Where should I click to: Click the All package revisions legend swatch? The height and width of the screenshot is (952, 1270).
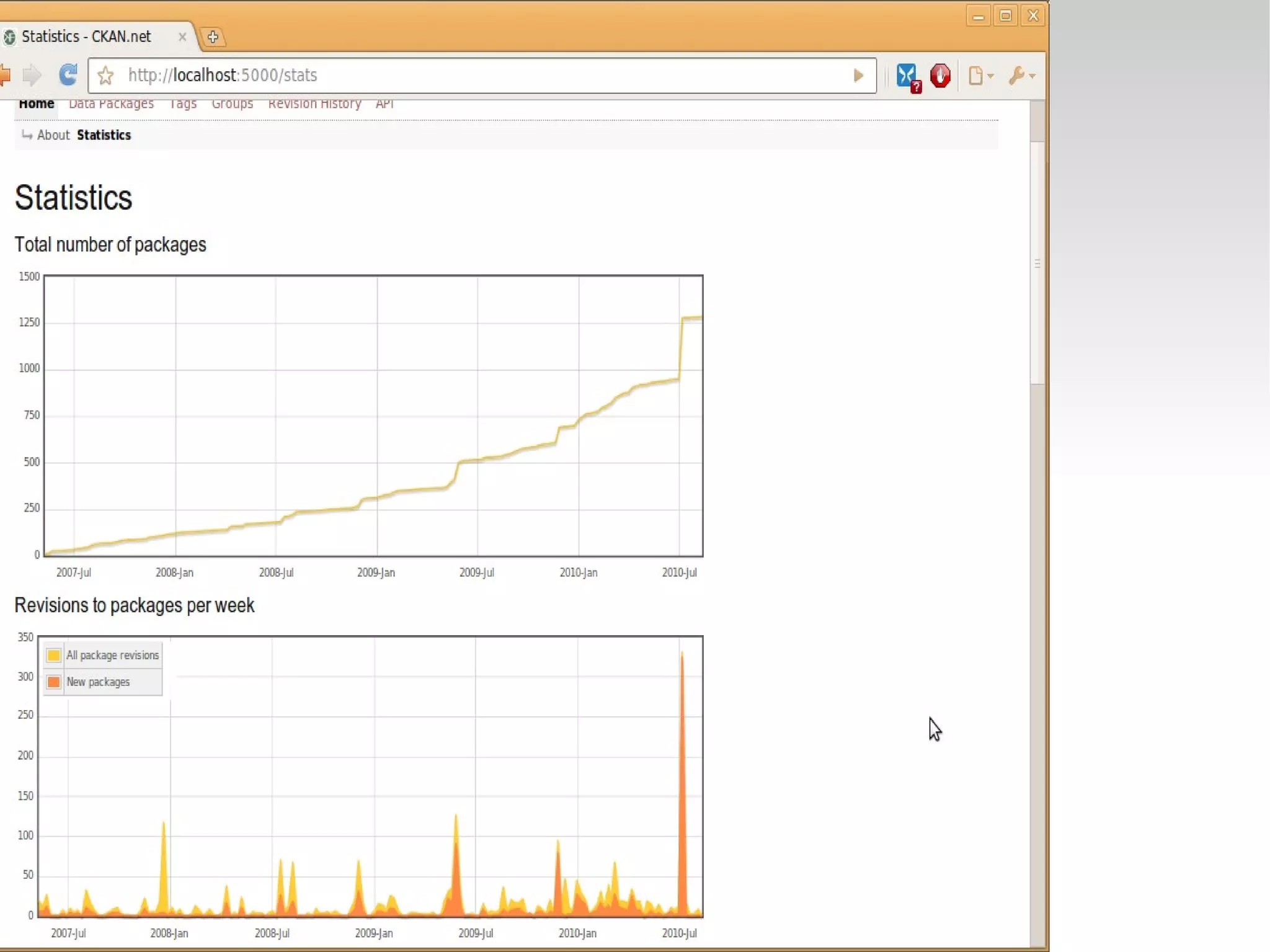click(x=54, y=655)
